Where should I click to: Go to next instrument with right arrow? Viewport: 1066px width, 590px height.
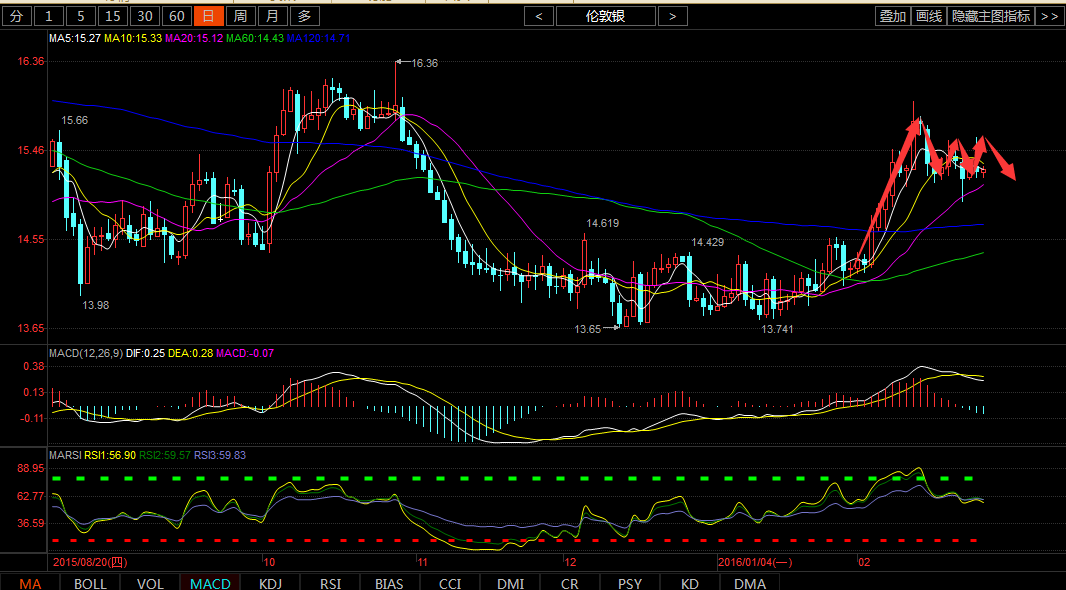tap(673, 16)
